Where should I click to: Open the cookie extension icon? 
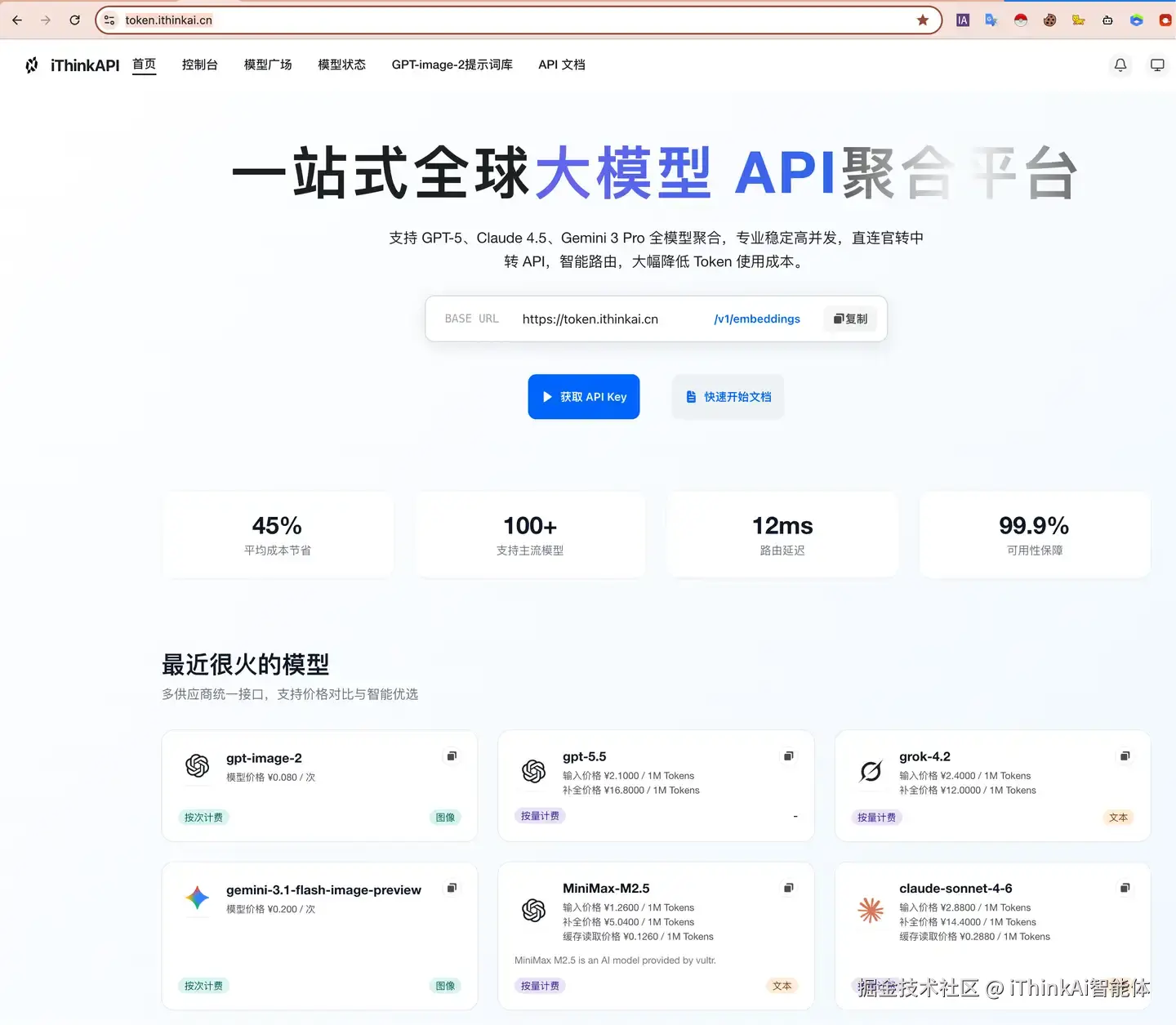[x=1049, y=20]
